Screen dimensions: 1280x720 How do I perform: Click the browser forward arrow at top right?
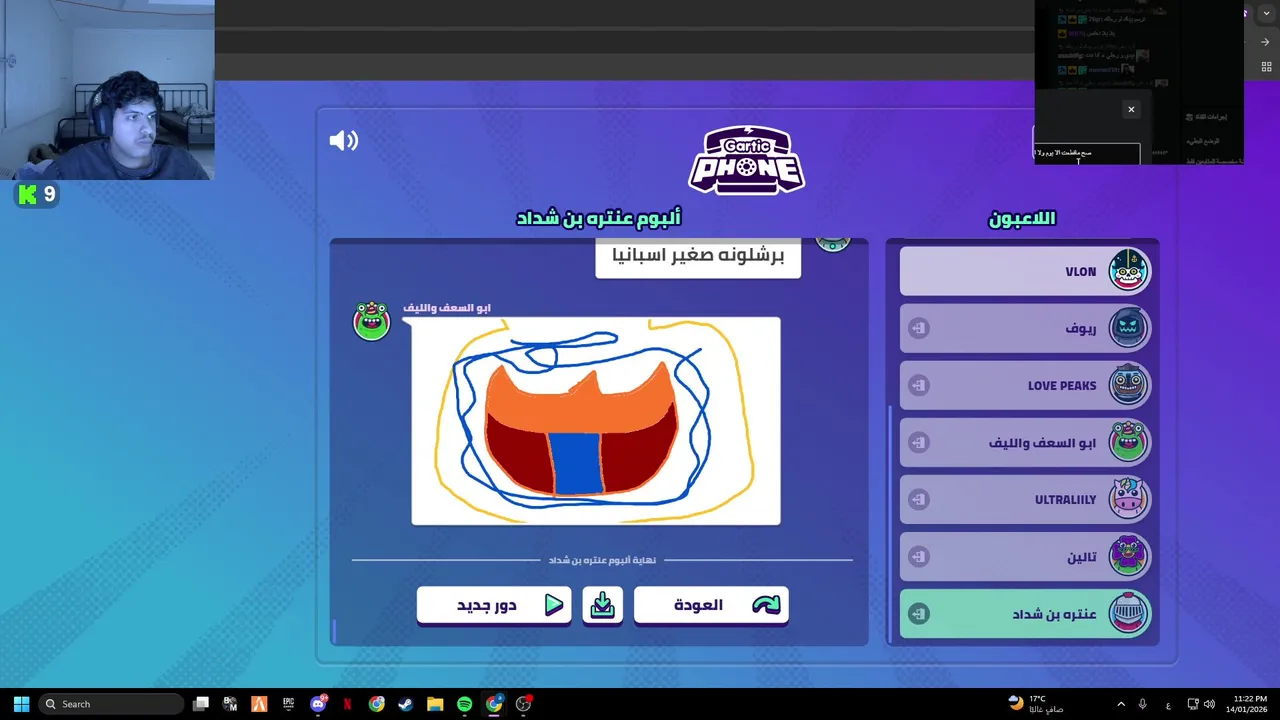(1265, 42)
